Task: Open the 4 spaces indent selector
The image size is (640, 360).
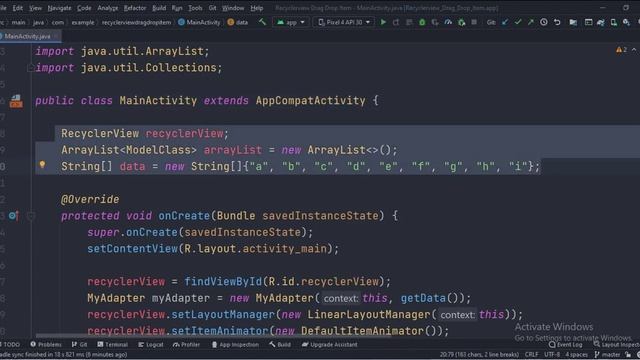Action: click(576, 355)
